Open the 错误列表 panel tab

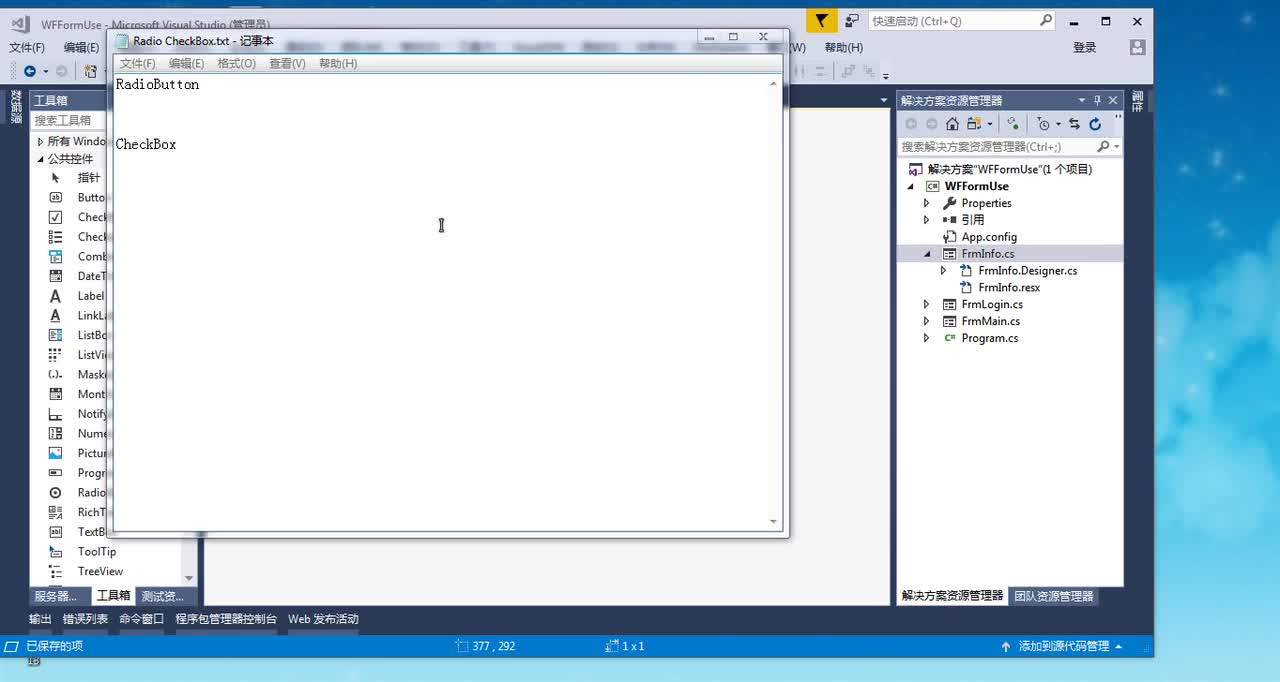coord(85,619)
